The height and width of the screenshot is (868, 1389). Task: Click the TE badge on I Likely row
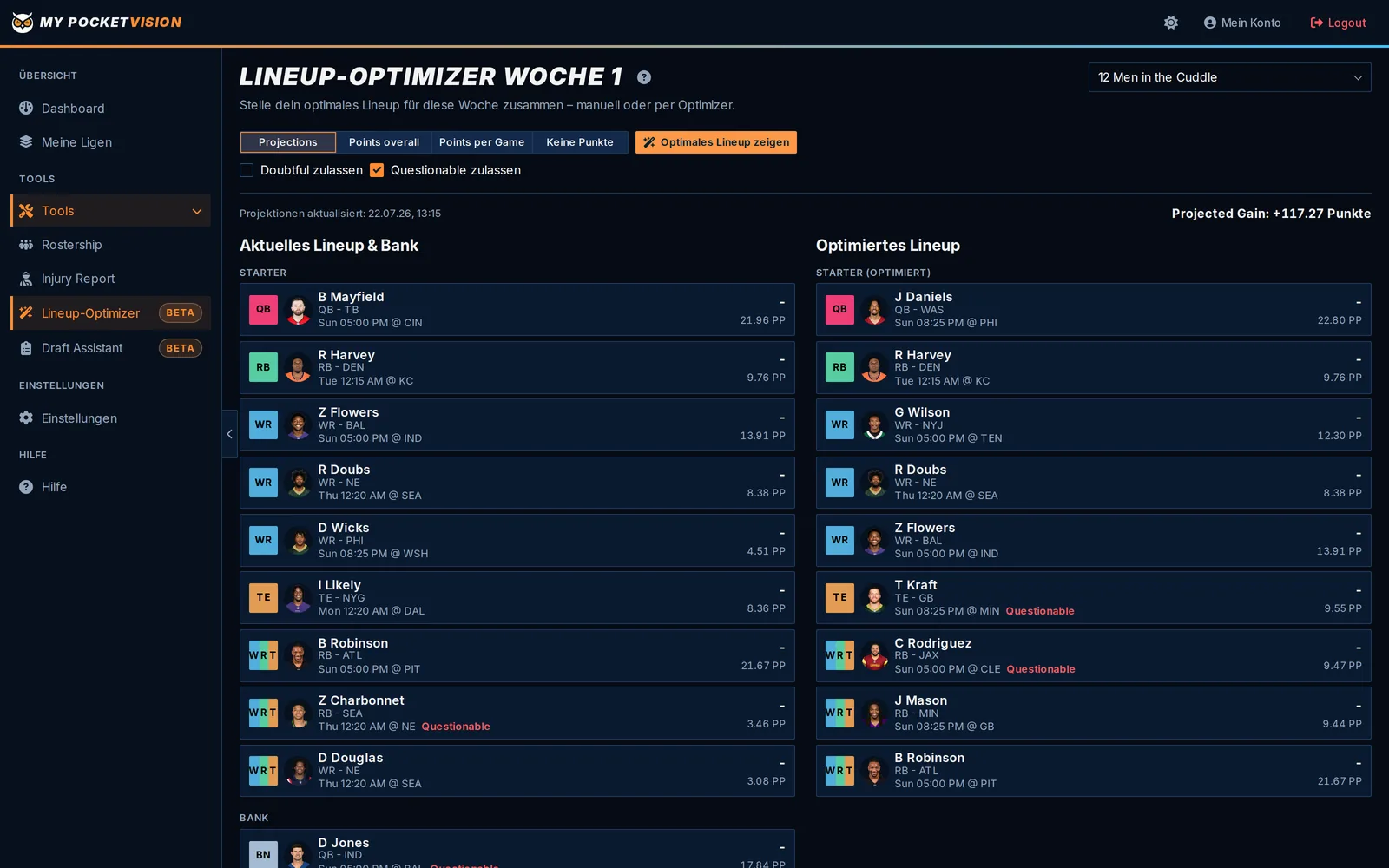tap(263, 597)
